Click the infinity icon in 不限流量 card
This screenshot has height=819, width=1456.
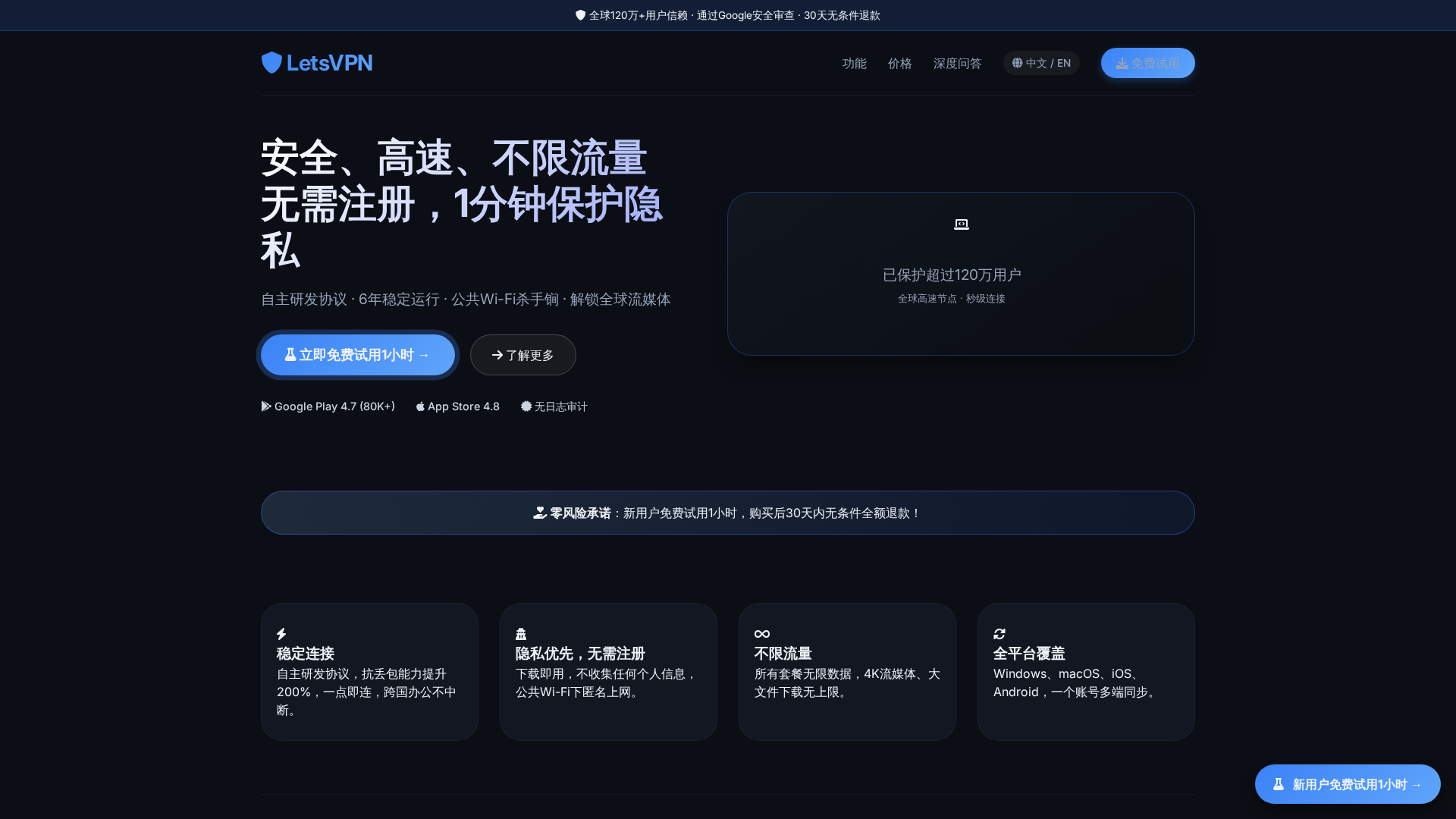(x=762, y=634)
